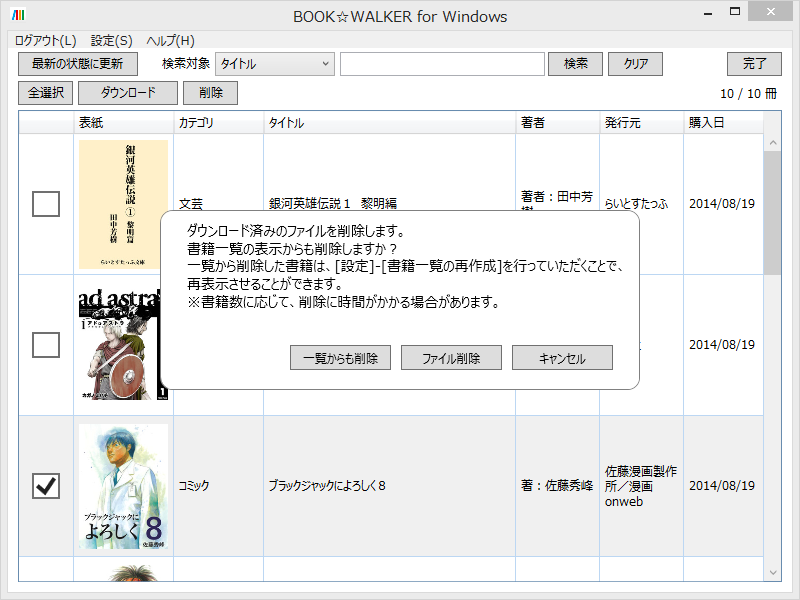Click the 最新の状態に更新 button
This screenshot has width=800, height=600.
[x=80, y=64]
